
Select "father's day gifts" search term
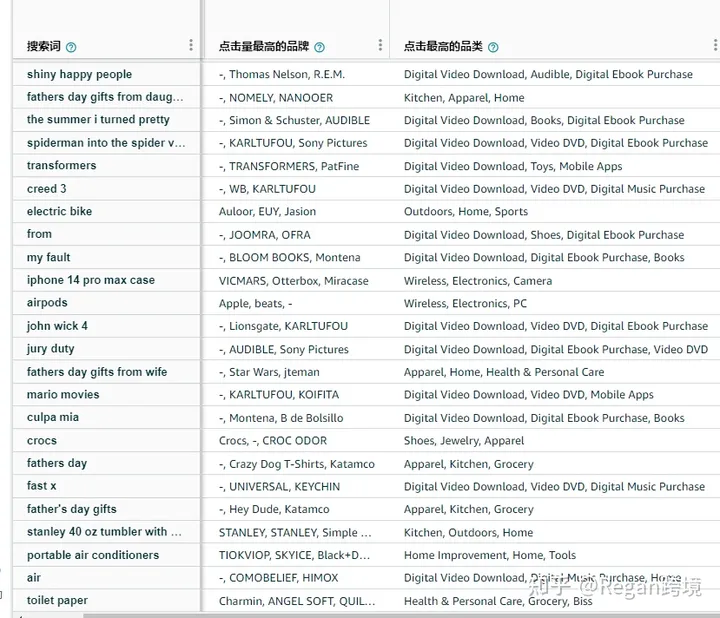pyautogui.click(x=72, y=509)
